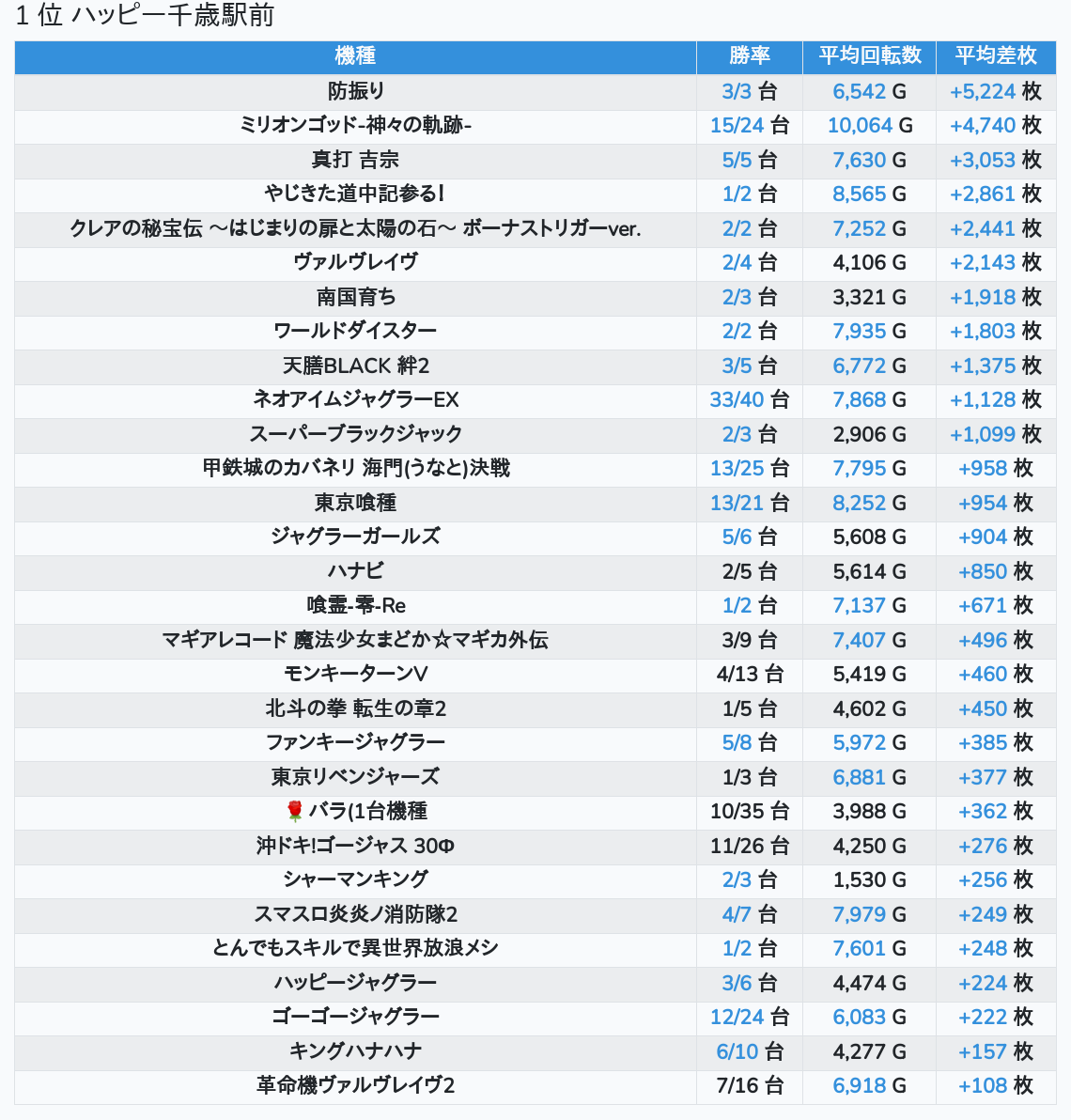Viewport: 1071px width, 1120px height.
Task: Click ネオアイムジャグラーEX machine name
Action: click(x=355, y=399)
